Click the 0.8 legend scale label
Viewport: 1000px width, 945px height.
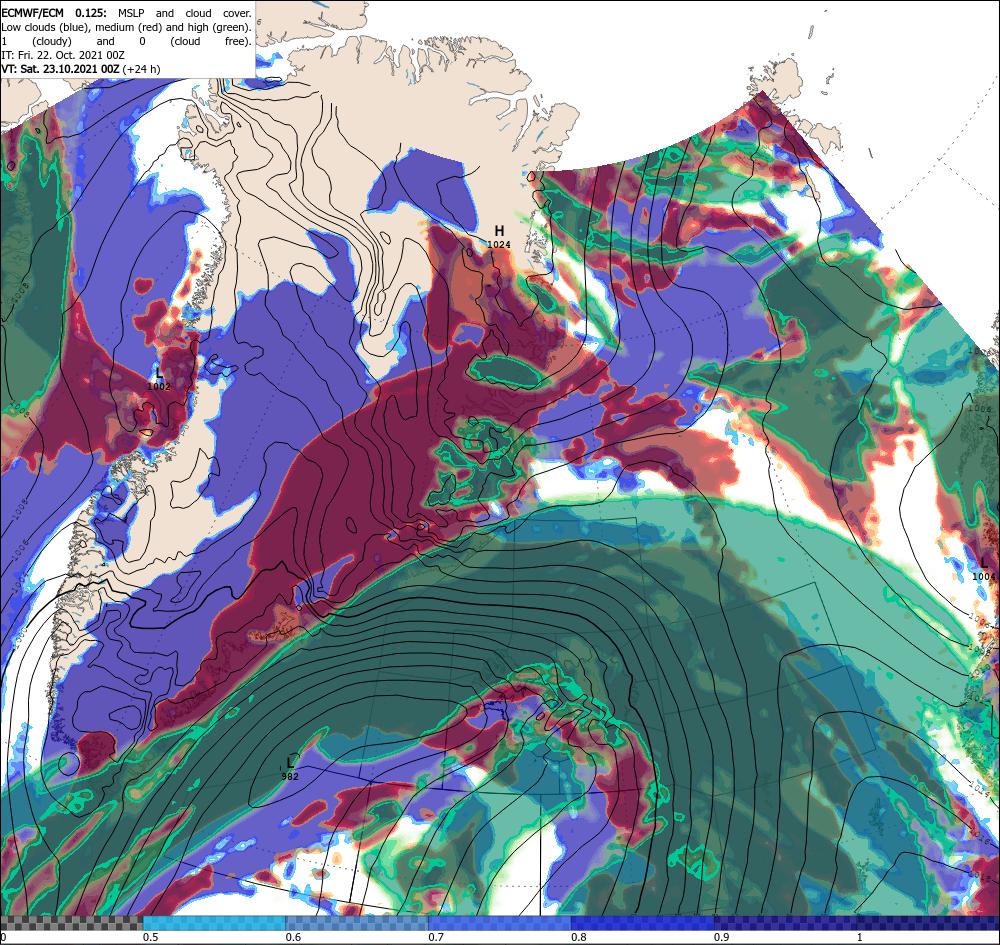tap(579, 937)
